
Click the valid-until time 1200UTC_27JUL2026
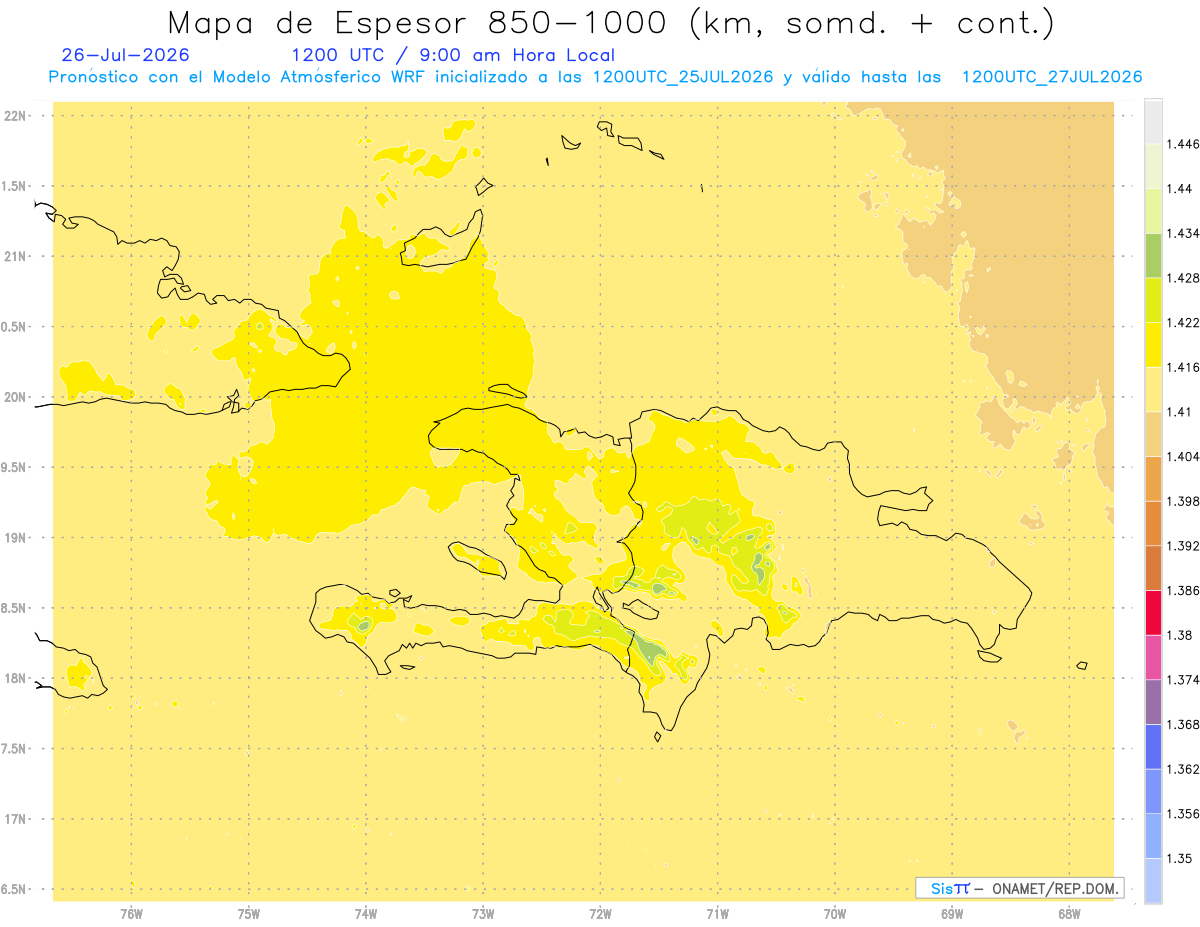tap(1052, 77)
